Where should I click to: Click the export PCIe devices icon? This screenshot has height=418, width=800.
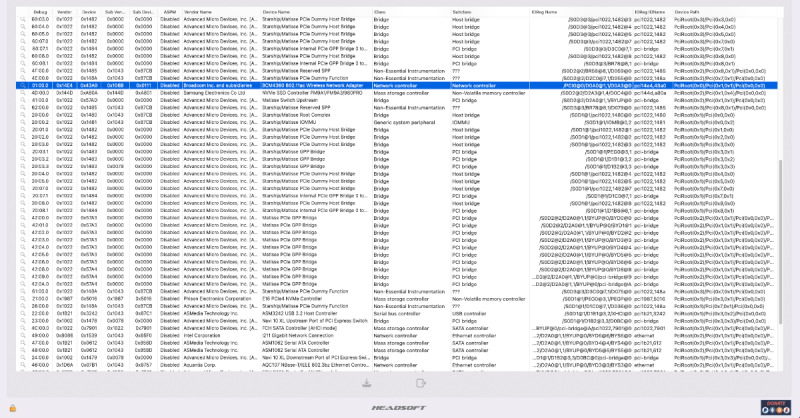click(x=420, y=383)
